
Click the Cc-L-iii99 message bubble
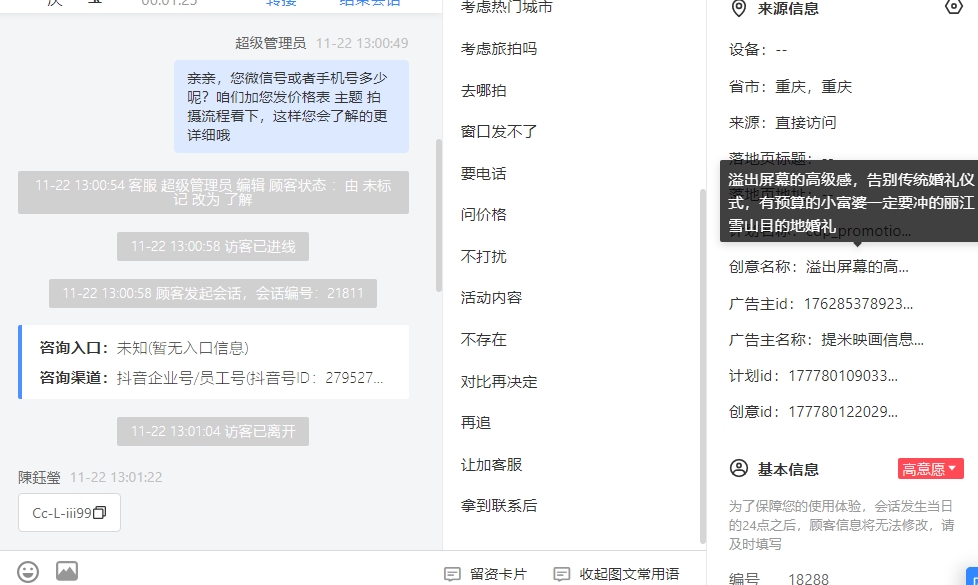(69, 513)
